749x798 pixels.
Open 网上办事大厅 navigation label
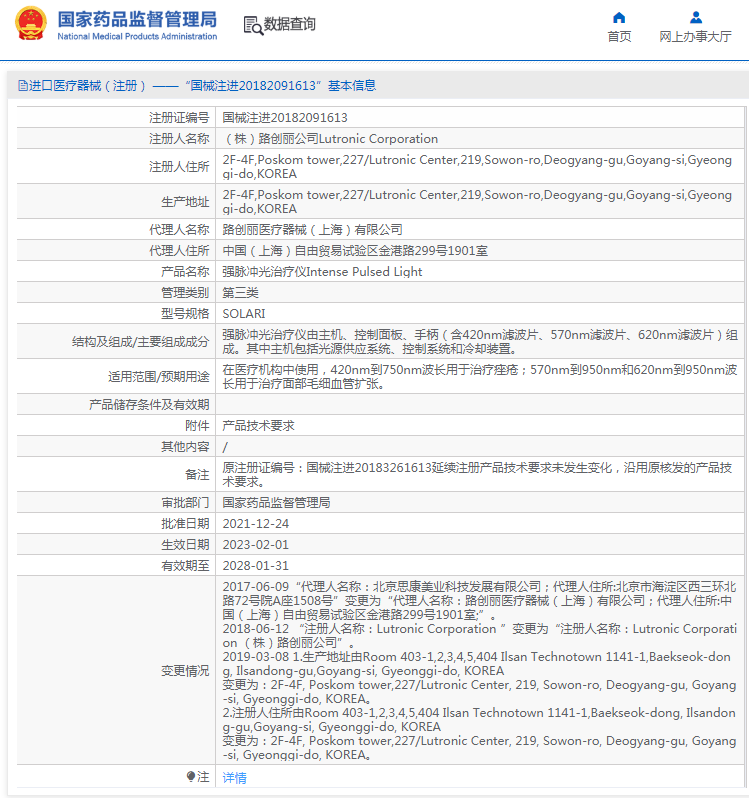[x=695, y=37]
